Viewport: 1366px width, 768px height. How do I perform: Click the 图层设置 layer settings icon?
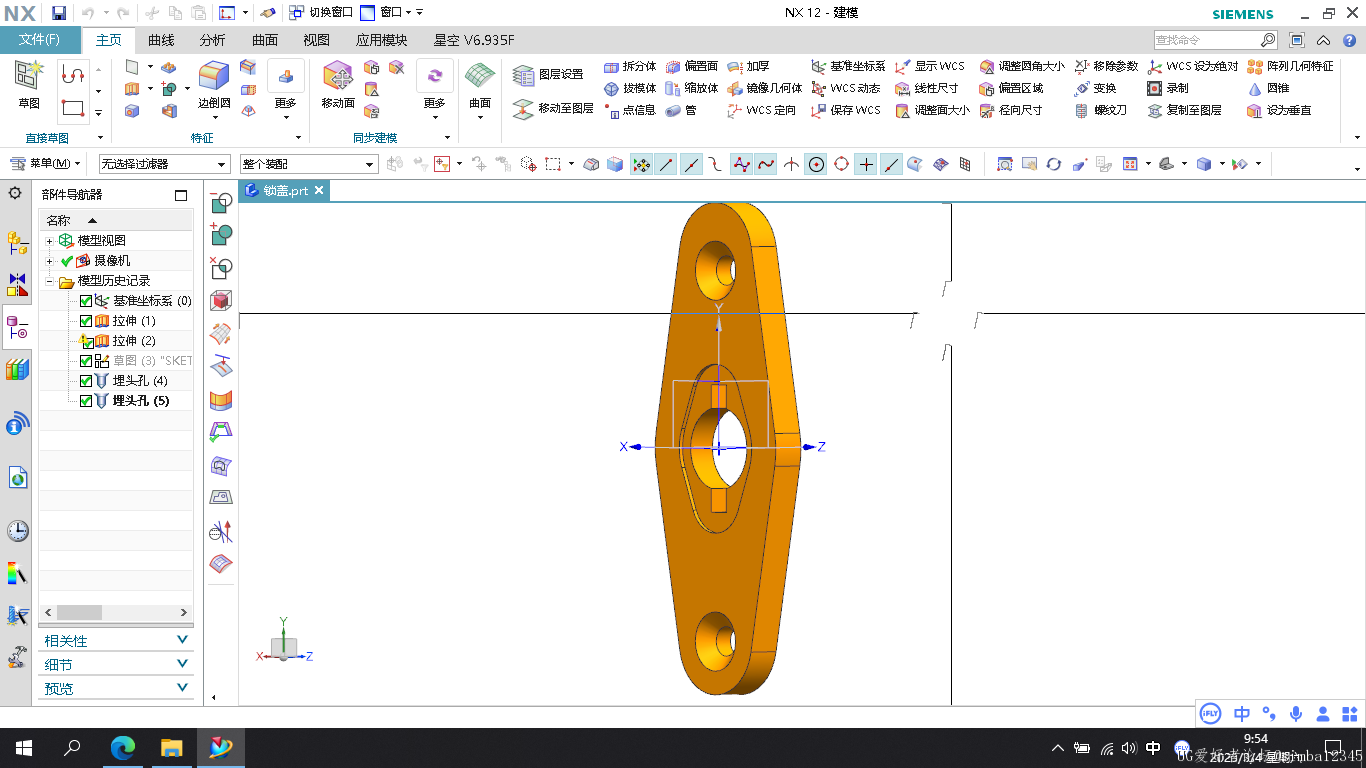pos(524,75)
